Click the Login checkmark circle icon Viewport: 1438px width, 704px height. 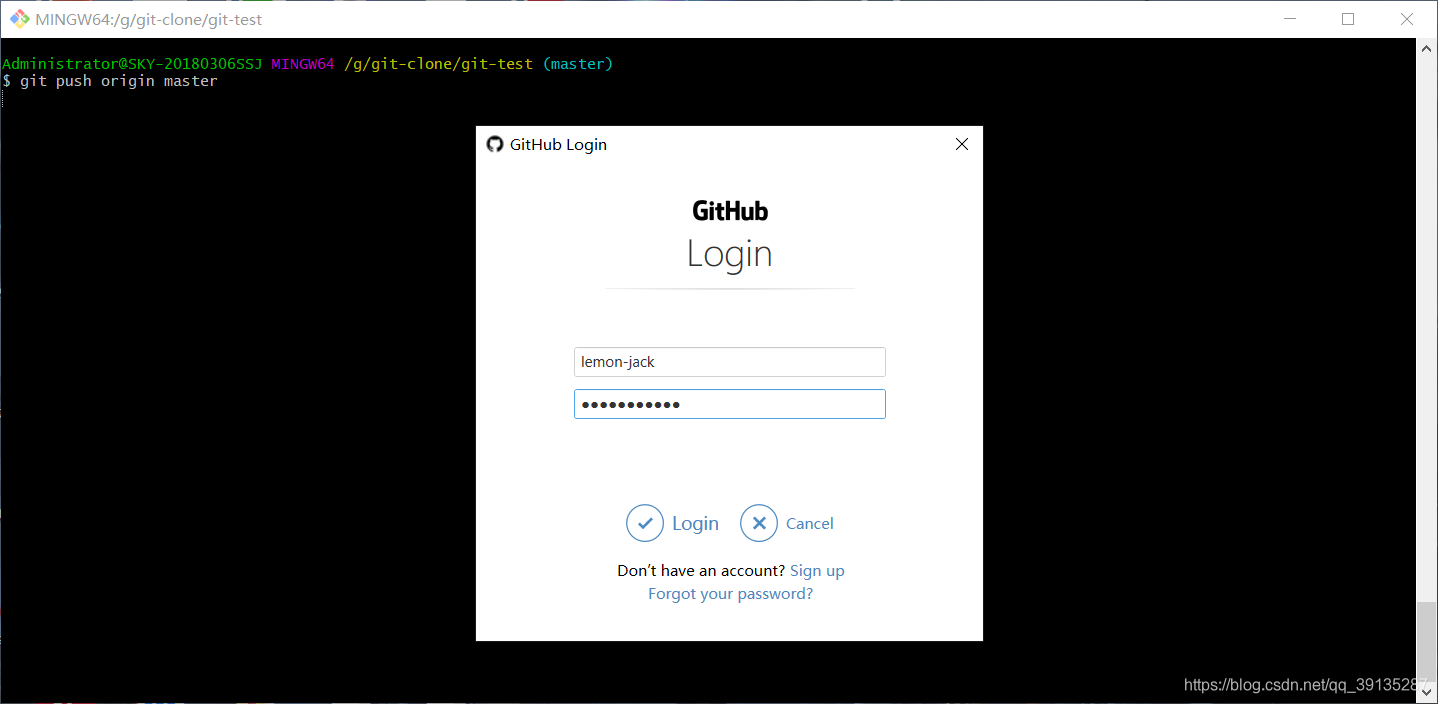645,523
